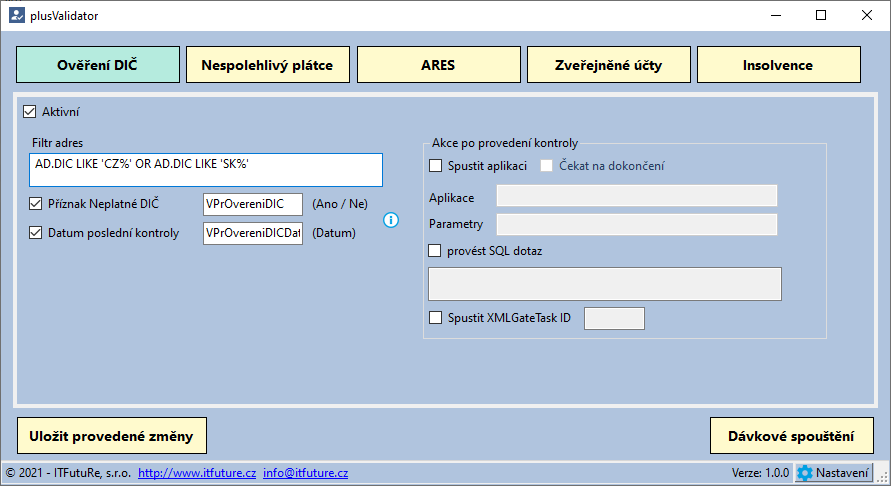
Task: Open the ARES tab
Action: click(439, 65)
